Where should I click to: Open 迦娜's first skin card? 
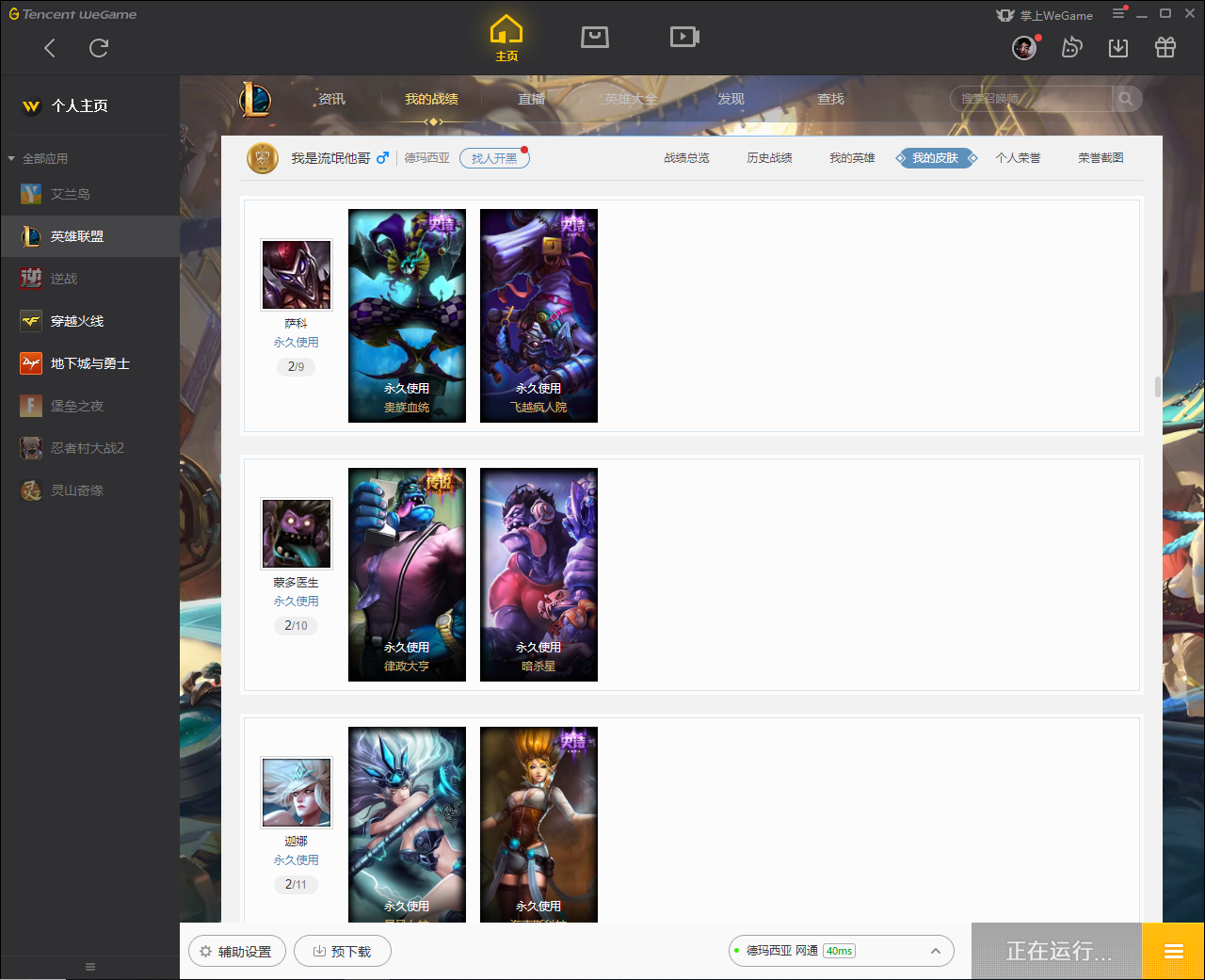click(407, 825)
